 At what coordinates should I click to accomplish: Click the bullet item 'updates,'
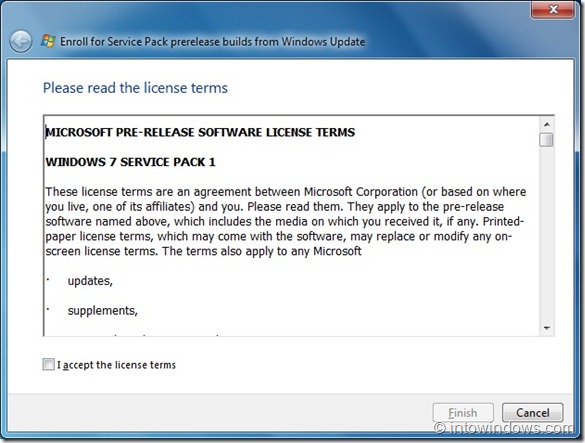90,281
